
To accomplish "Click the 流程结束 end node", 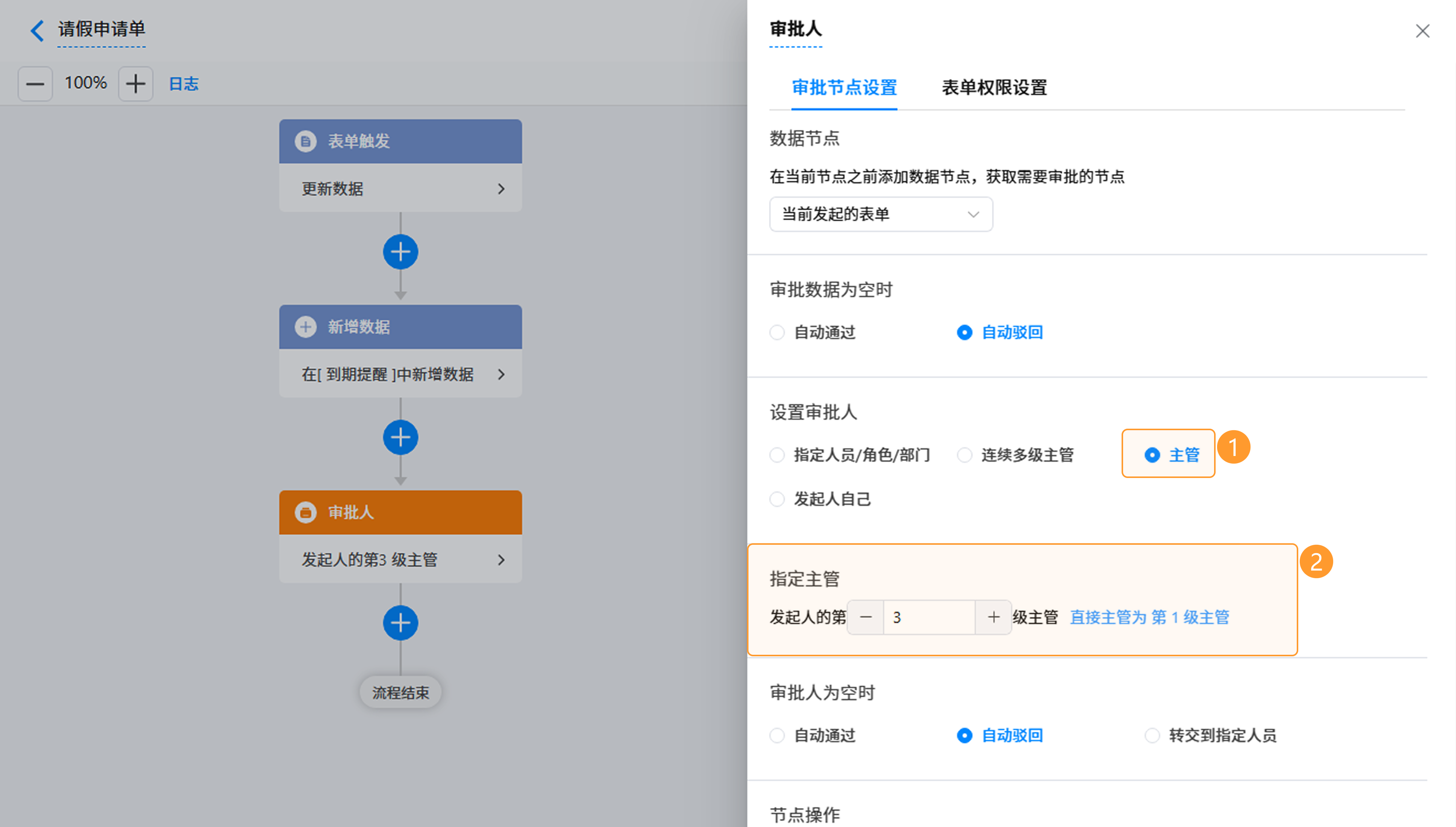I will 400,692.
